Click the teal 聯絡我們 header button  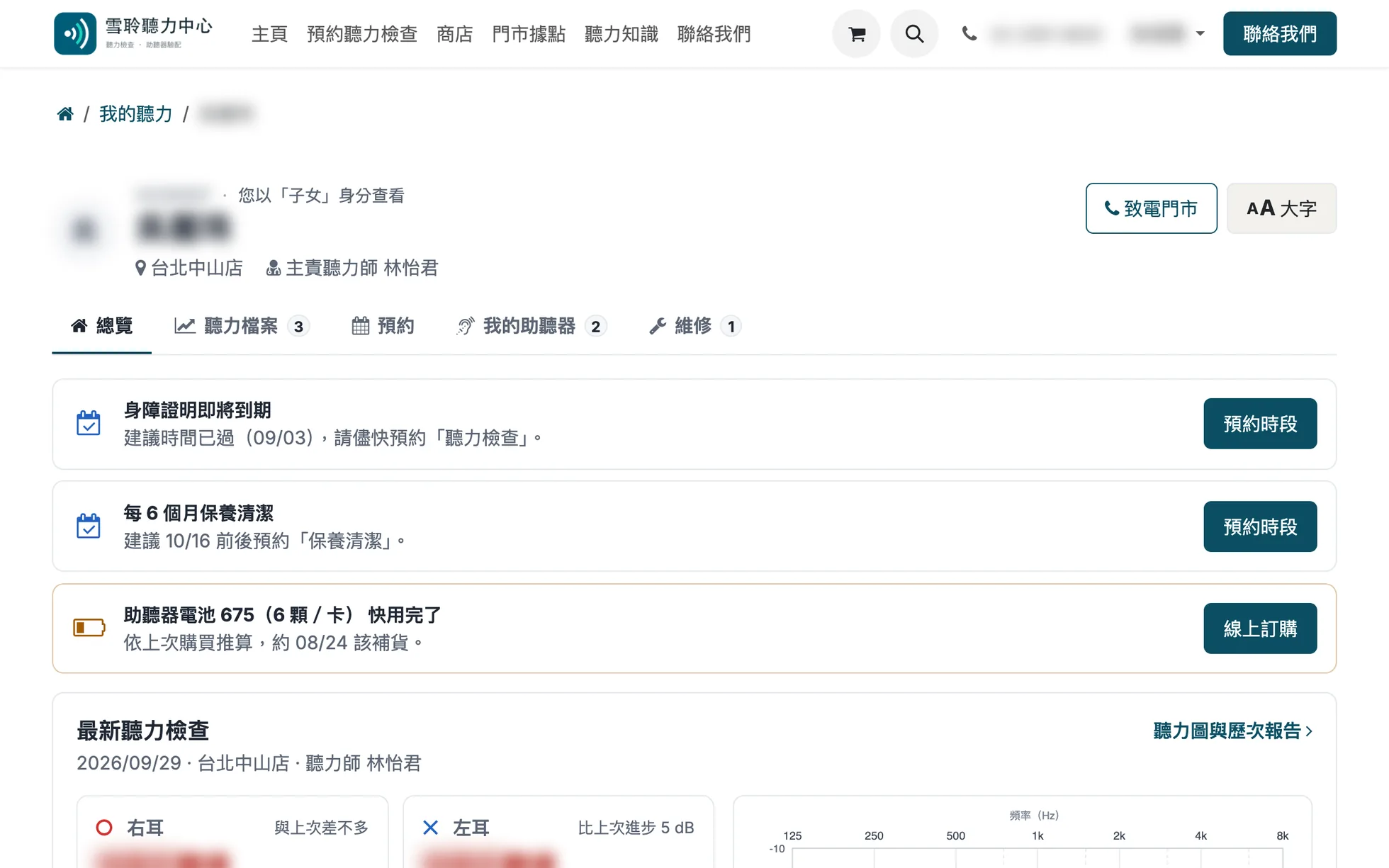click(1280, 33)
